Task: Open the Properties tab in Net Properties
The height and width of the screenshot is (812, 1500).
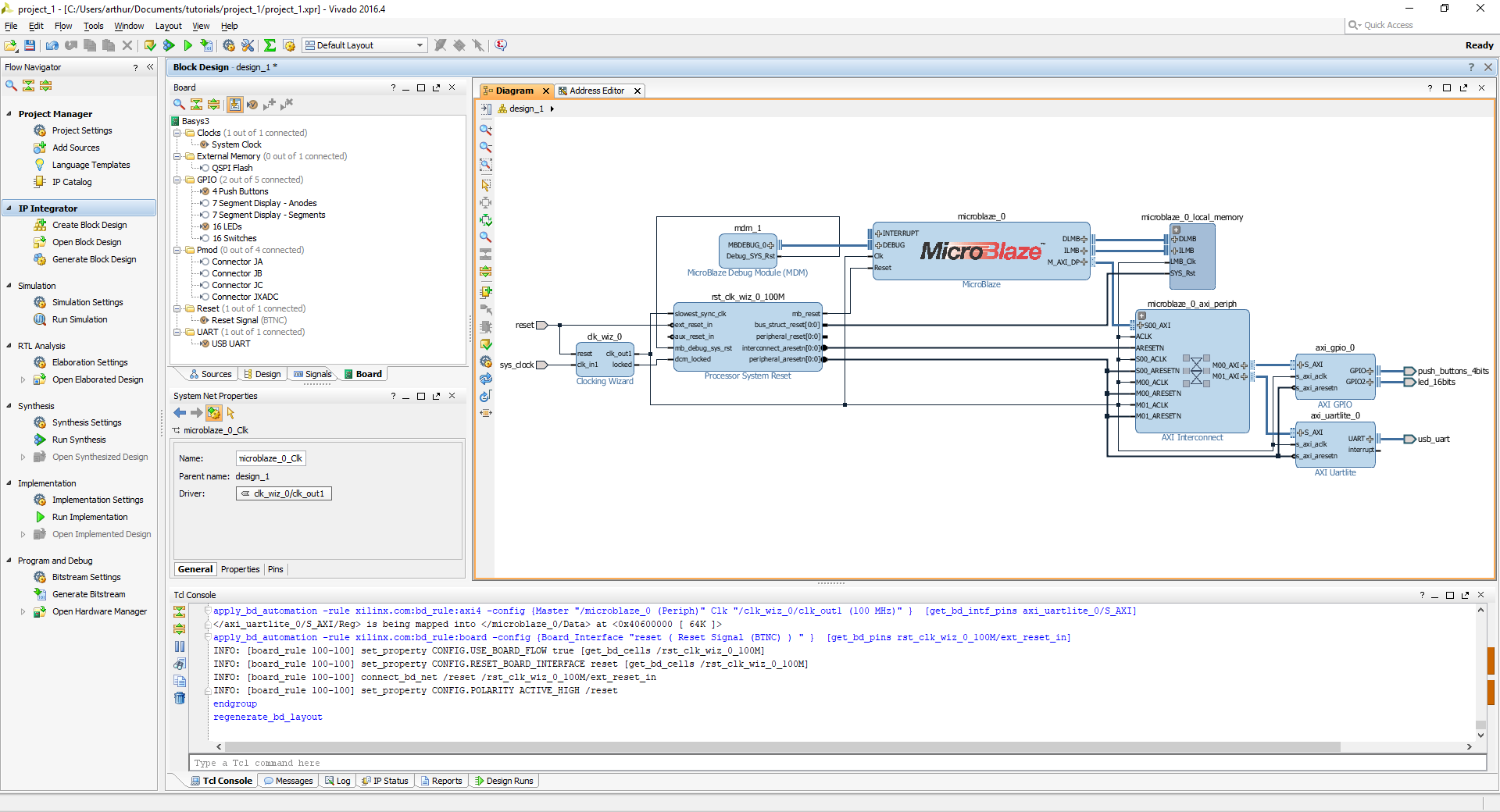Action: (240, 569)
